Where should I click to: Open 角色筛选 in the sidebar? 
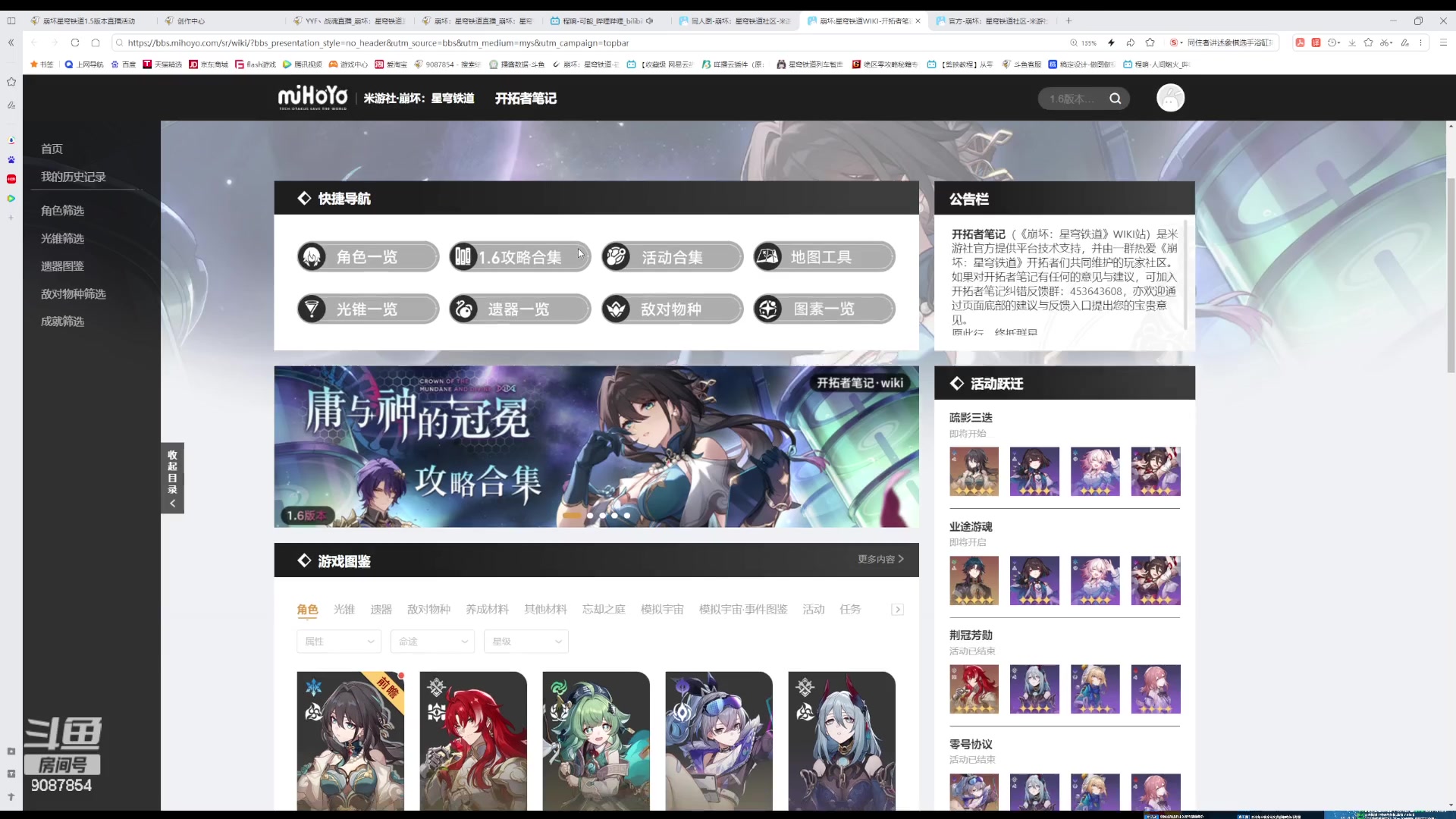[62, 211]
